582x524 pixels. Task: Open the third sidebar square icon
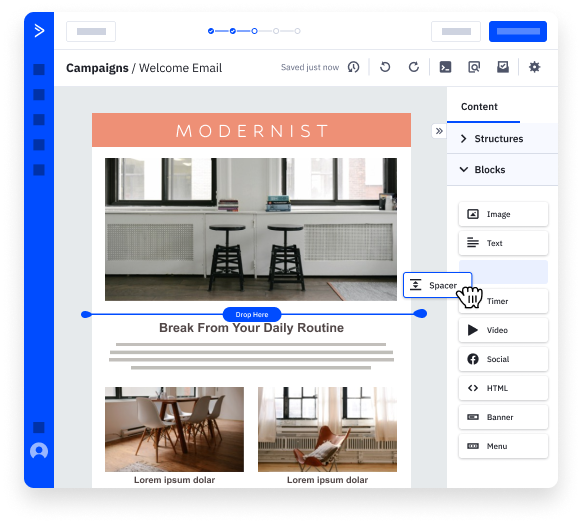tap(39, 119)
